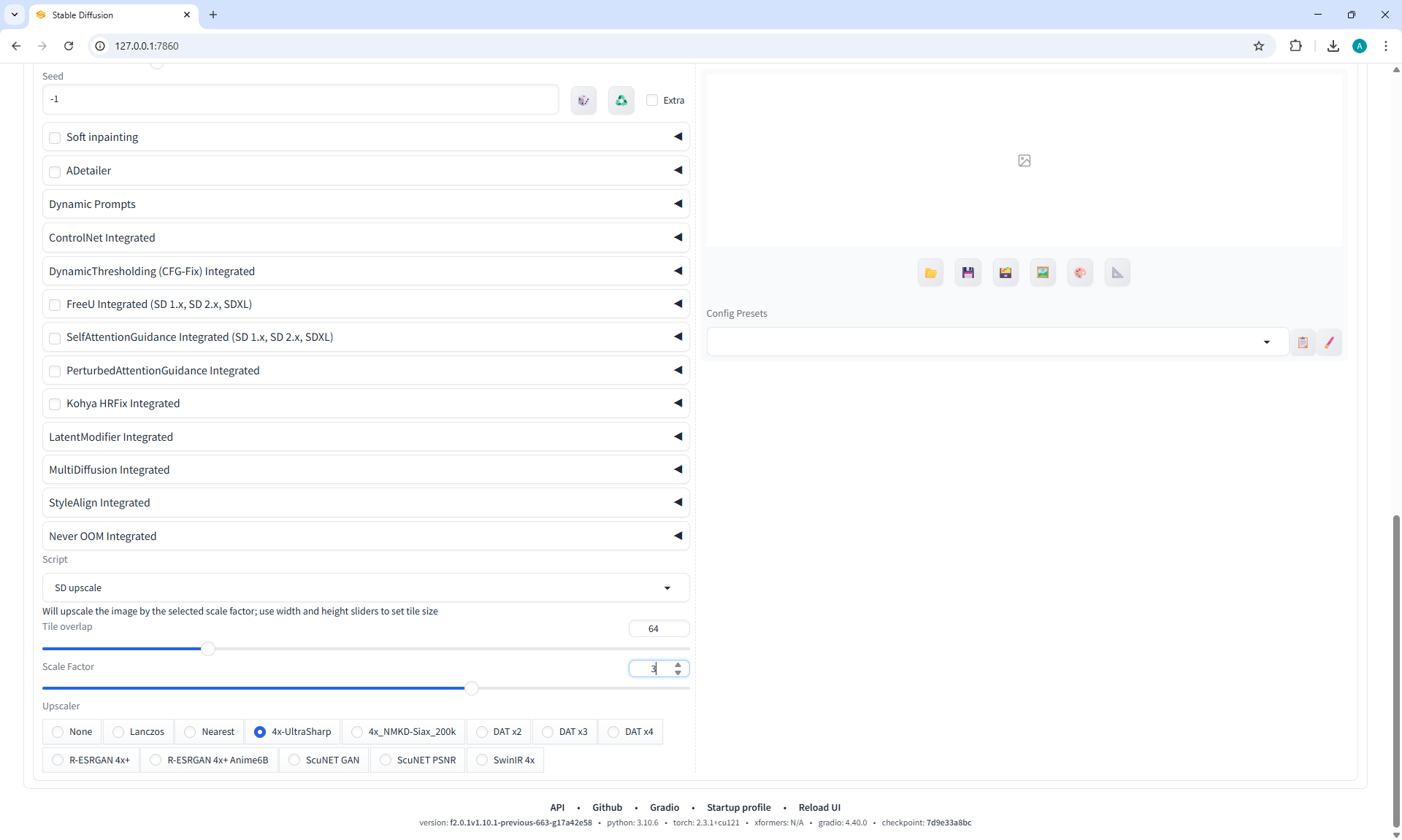
Task: Open the Script dropdown showing SD upscale
Action: click(x=365, y=588)
